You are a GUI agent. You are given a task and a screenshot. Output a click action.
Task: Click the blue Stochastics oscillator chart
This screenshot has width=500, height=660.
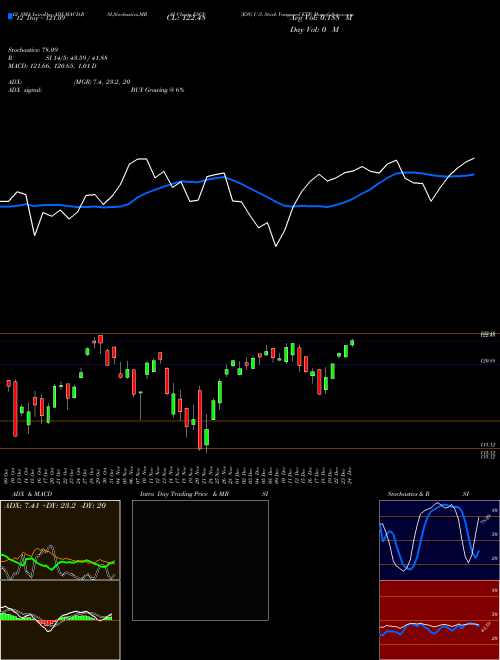[x=439, y=540]
